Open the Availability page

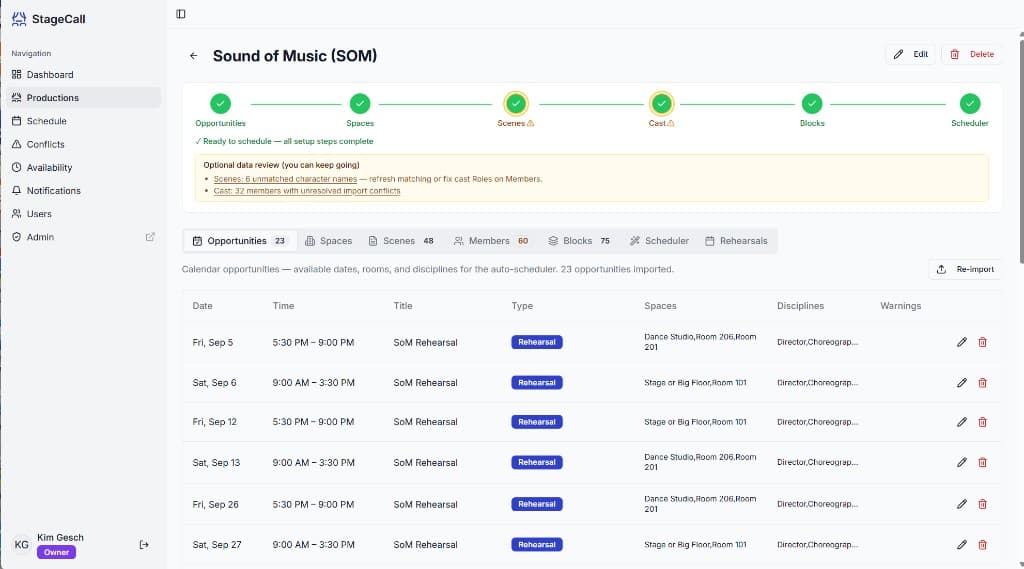[x=84, y=167]
